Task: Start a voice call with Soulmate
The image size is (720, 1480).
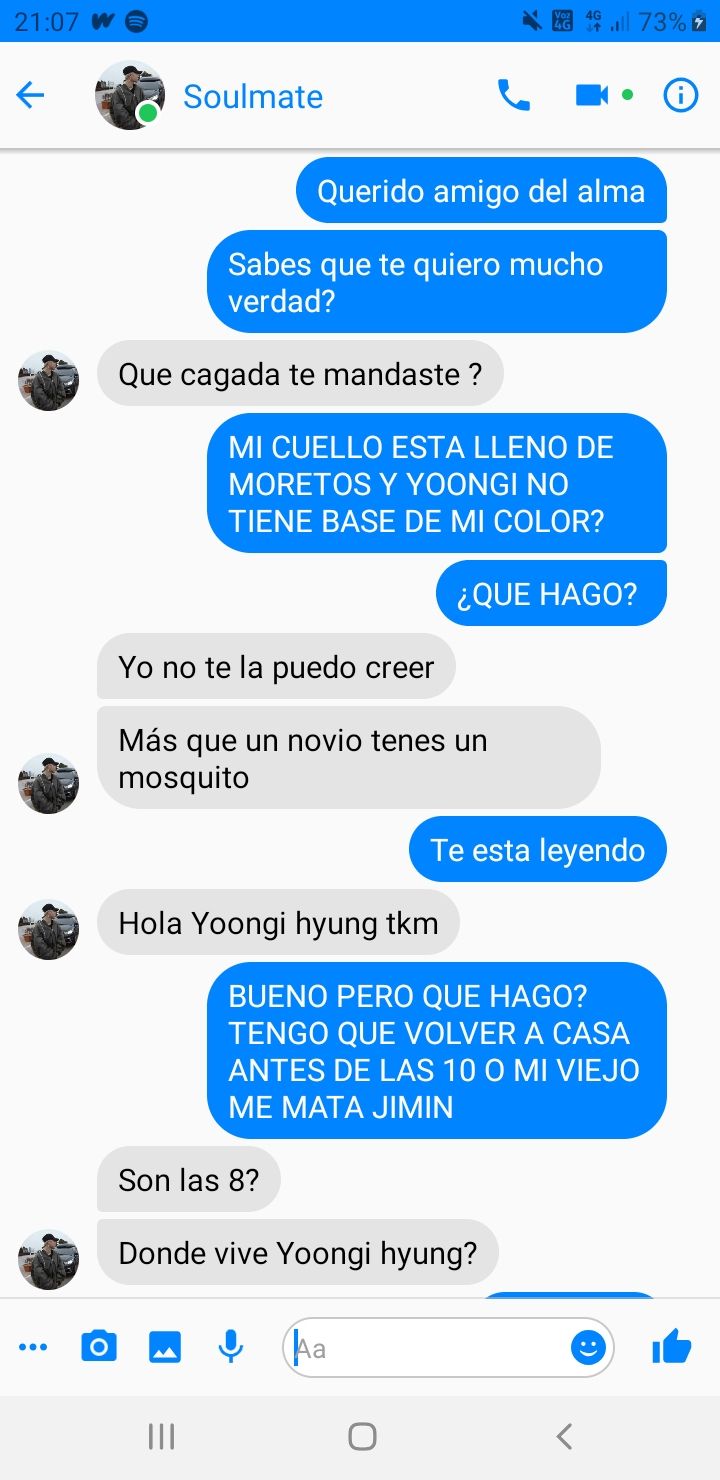Action: click(x=514, y=96)
